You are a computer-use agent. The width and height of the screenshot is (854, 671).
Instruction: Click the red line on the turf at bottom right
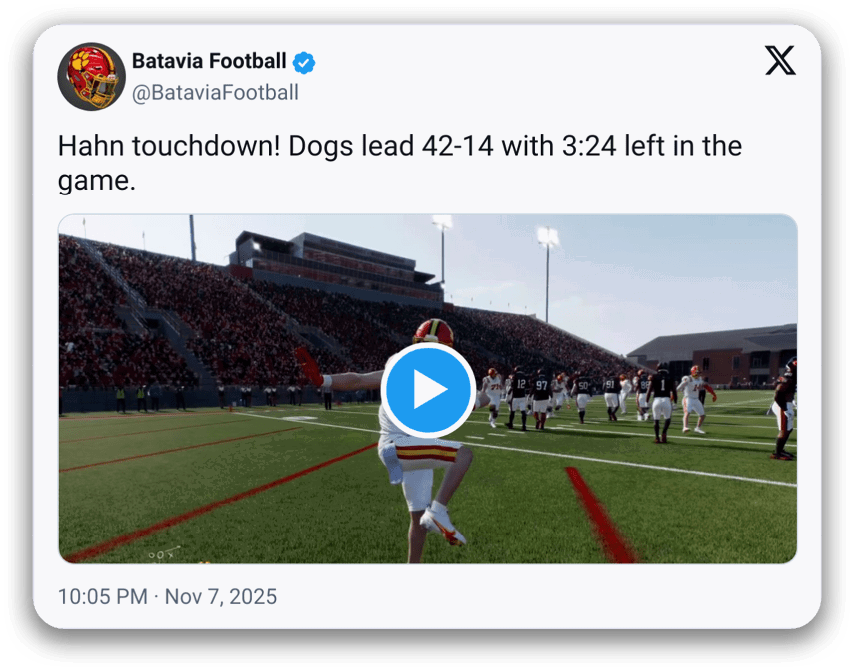pyautogui.click(x=601, y=515)
